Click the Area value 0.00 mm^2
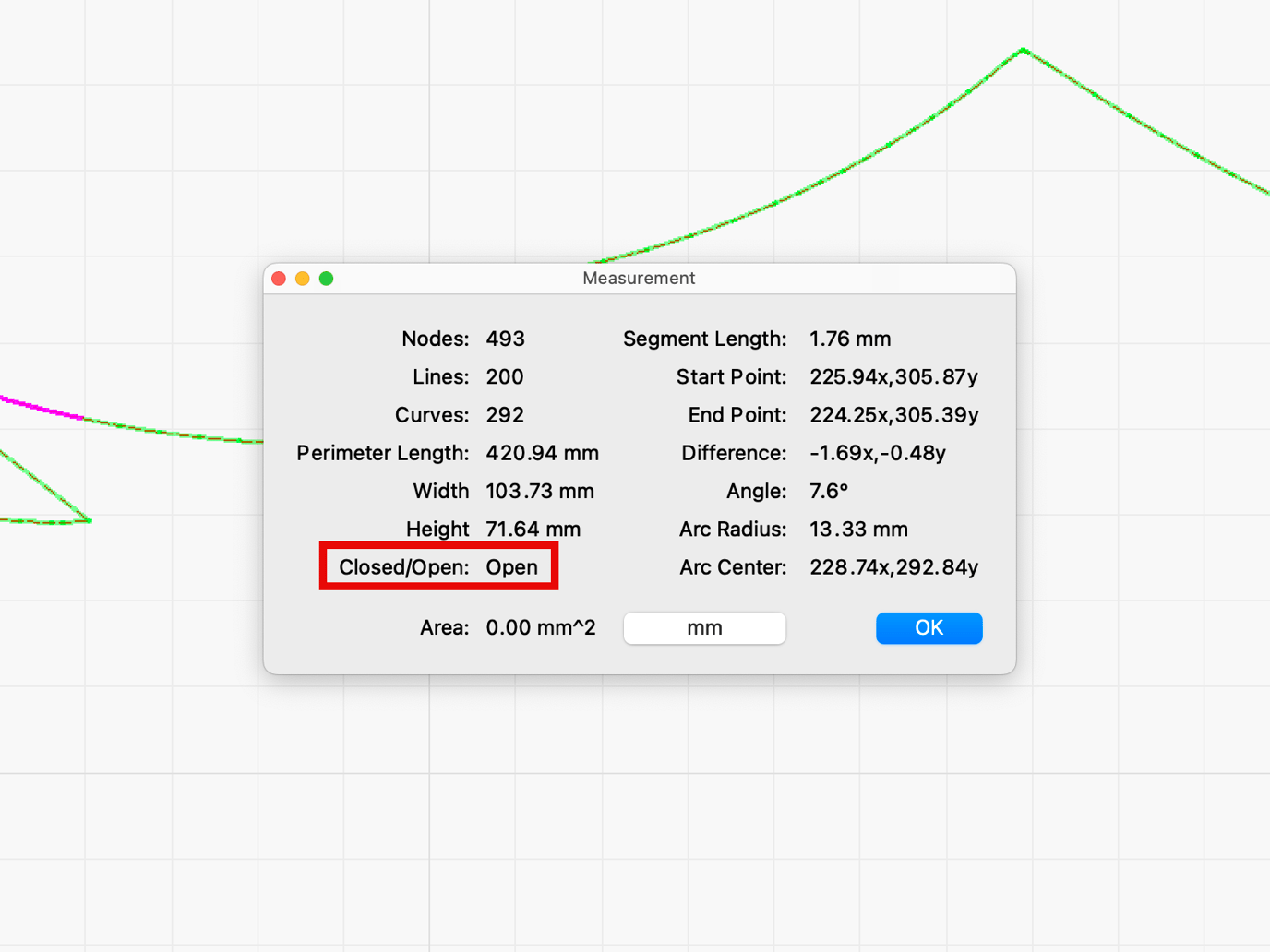 pos(540,628)
